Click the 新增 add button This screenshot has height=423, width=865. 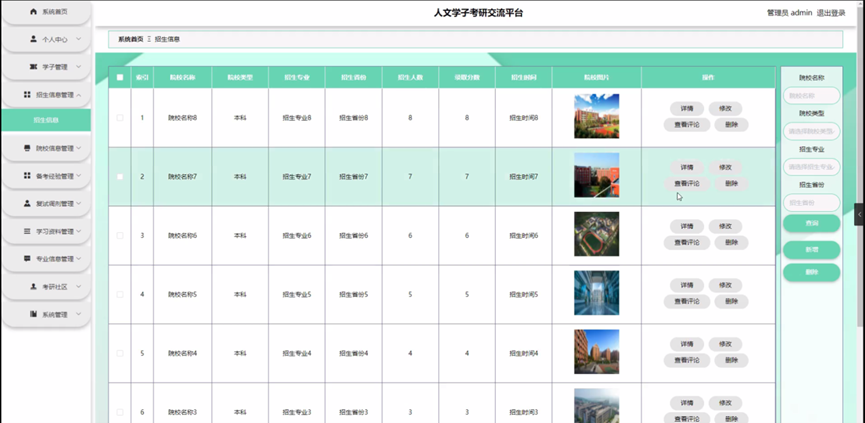[811, 250]
